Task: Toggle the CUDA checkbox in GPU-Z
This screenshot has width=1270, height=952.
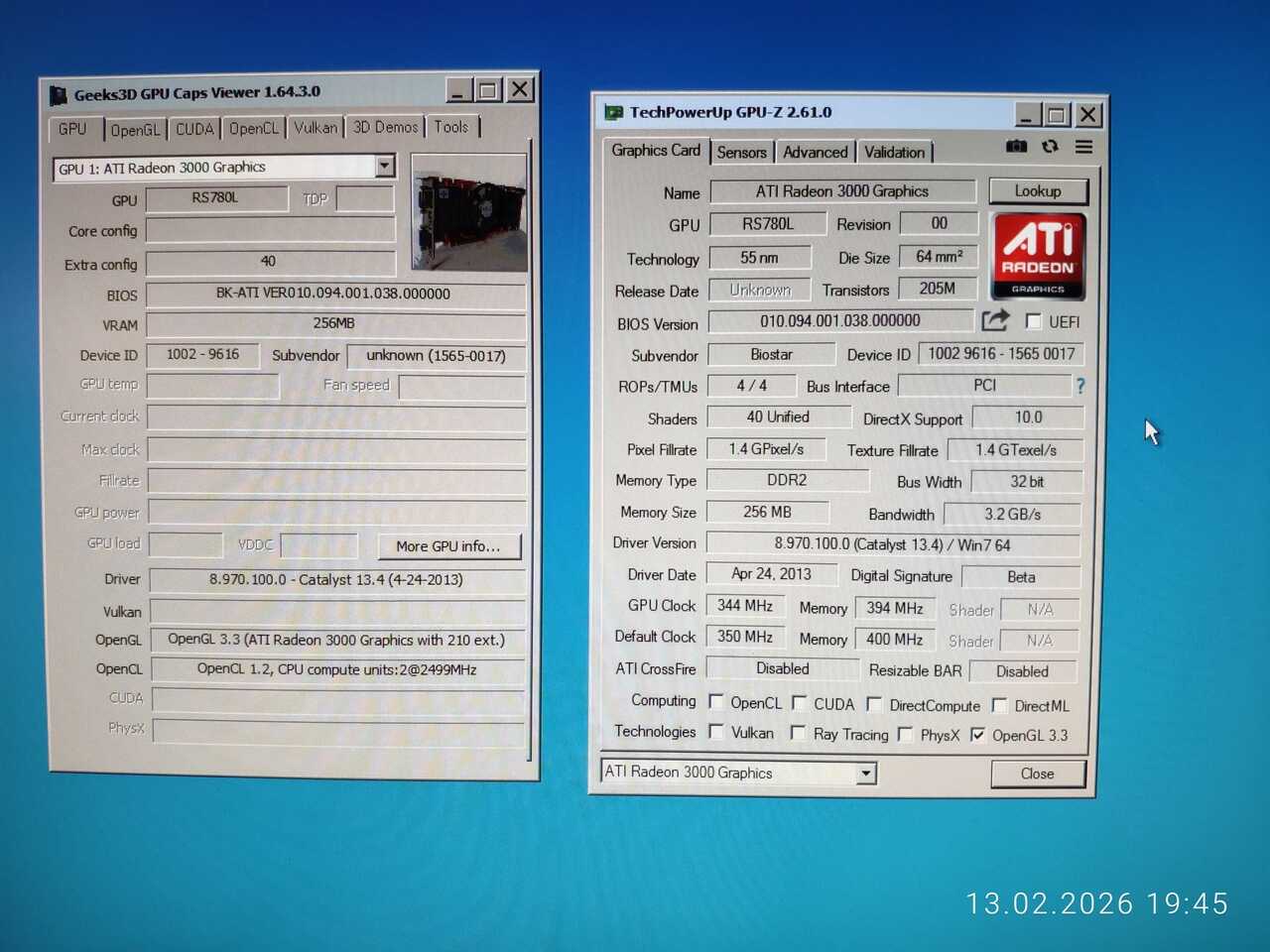Action: click(x=799, y=703)
